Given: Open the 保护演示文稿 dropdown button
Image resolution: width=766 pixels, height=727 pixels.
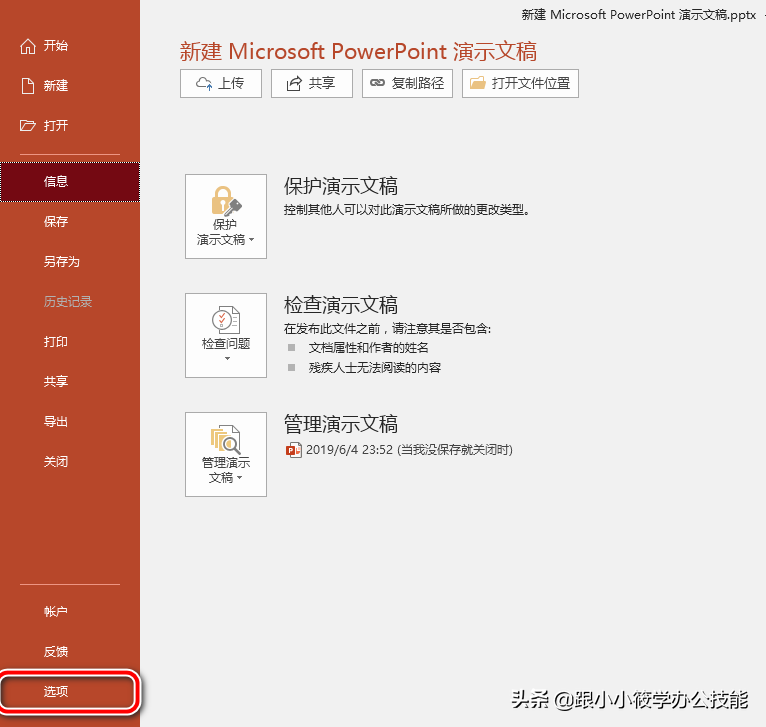Looking at the screenshot, I should tap(226, 216).
